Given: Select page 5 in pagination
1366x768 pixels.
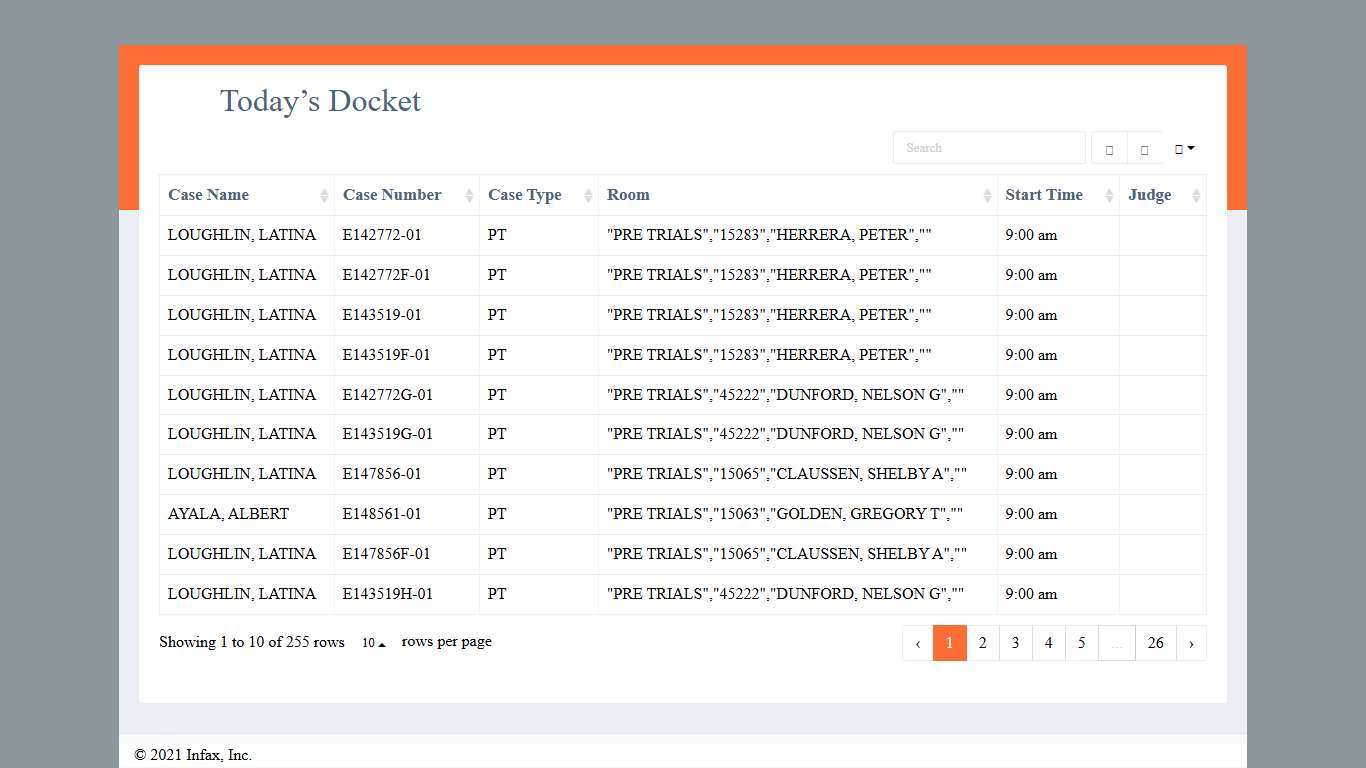Looking at the screenshot, I should click(x=1081, y=643).
